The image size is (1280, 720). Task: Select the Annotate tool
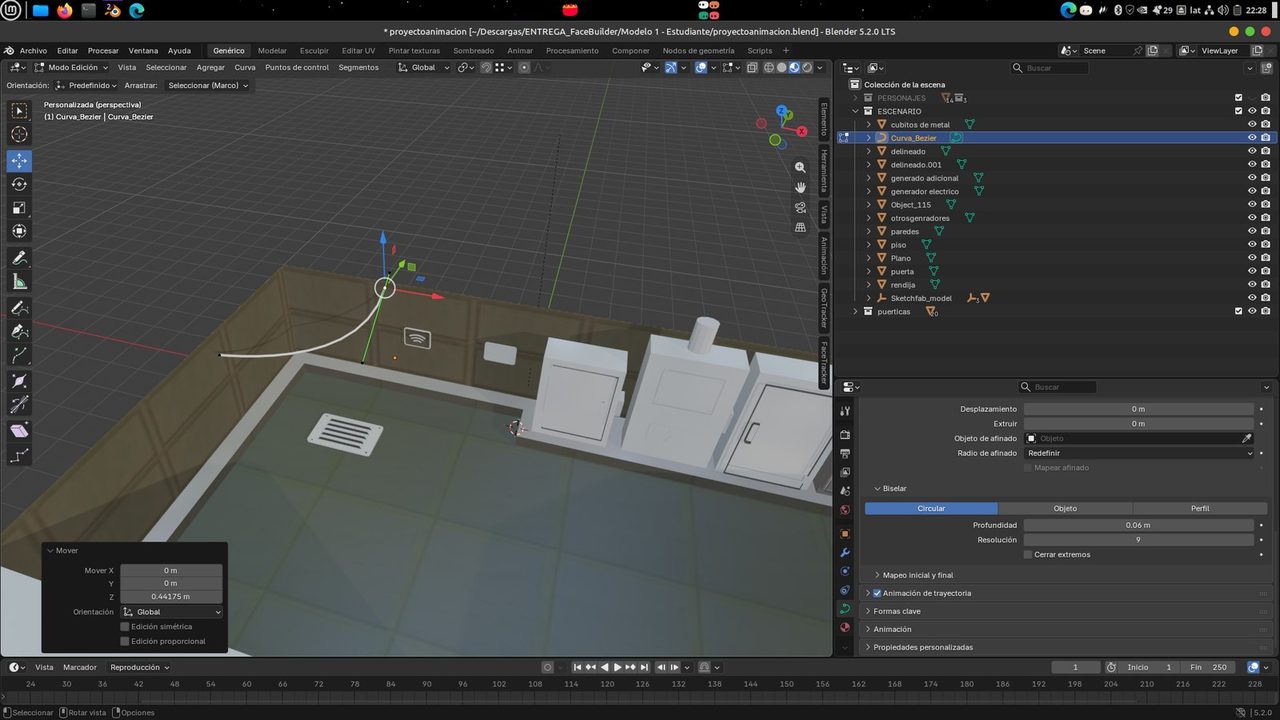pyautogui.click(x=19, y=258)
